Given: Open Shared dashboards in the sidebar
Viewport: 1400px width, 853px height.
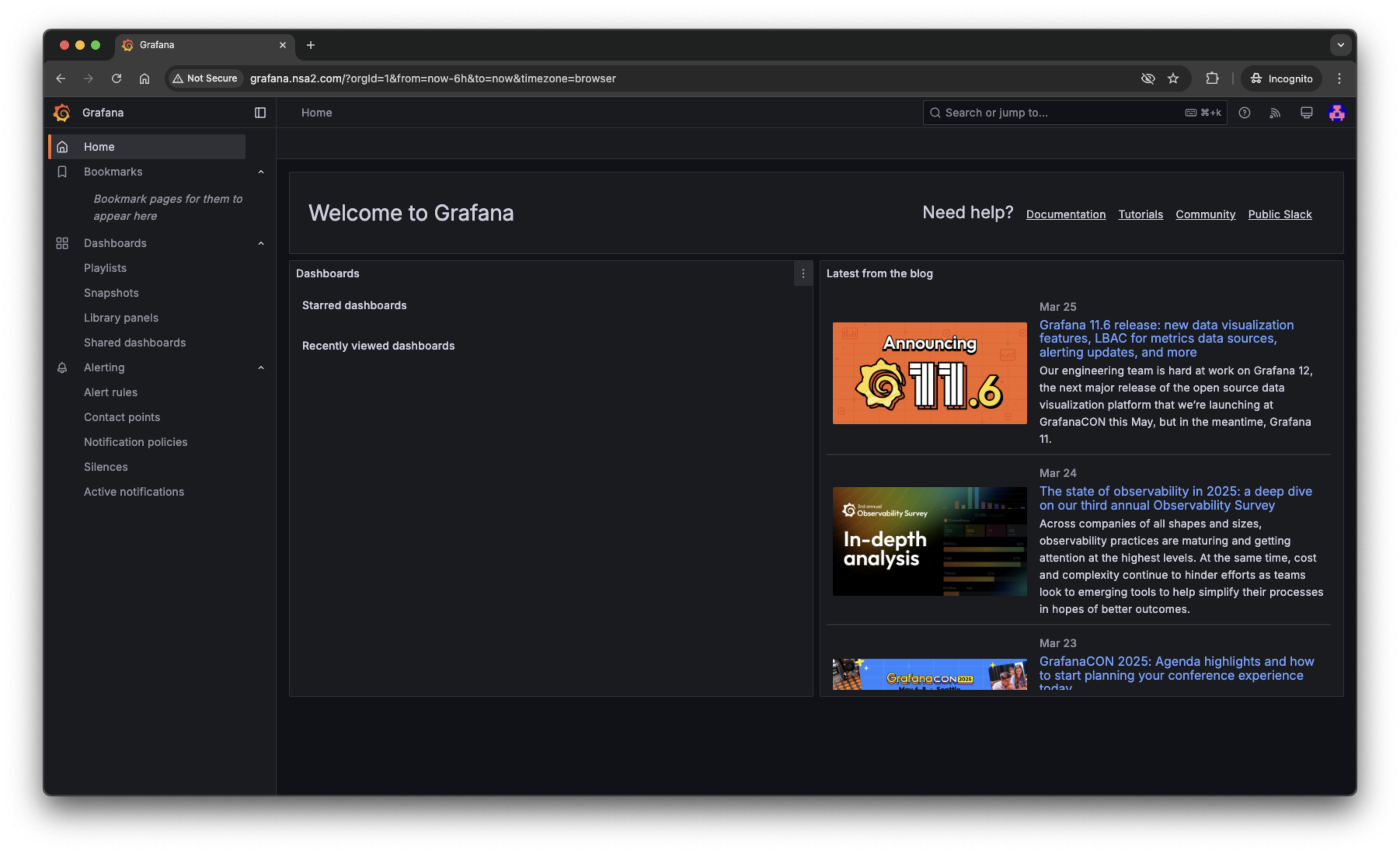Looking at the screenshot, I should tap(135, 343).
